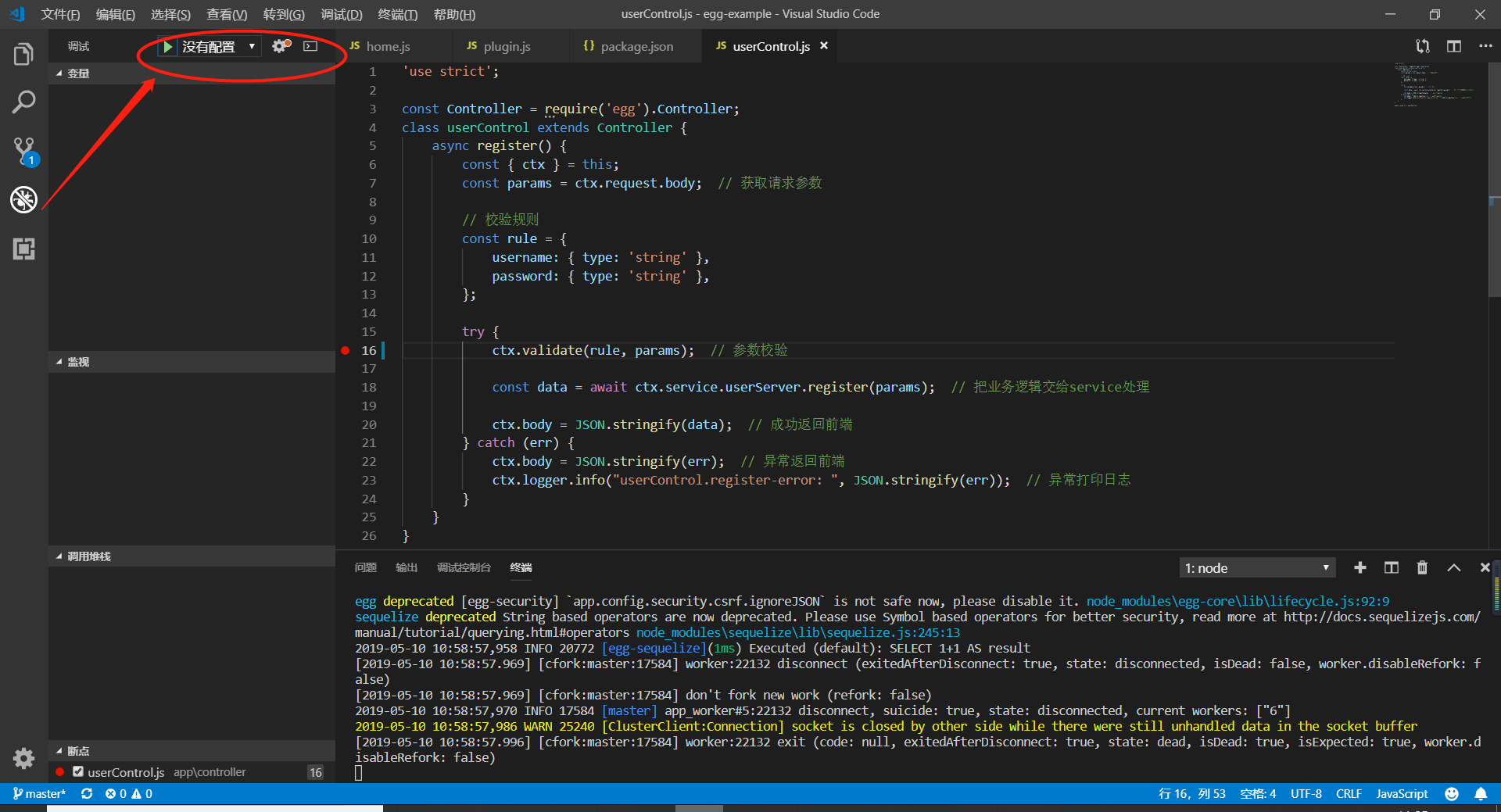Remove the red breakpoint on line 16
Viewport: 1501px width, 812px height.
345,350
